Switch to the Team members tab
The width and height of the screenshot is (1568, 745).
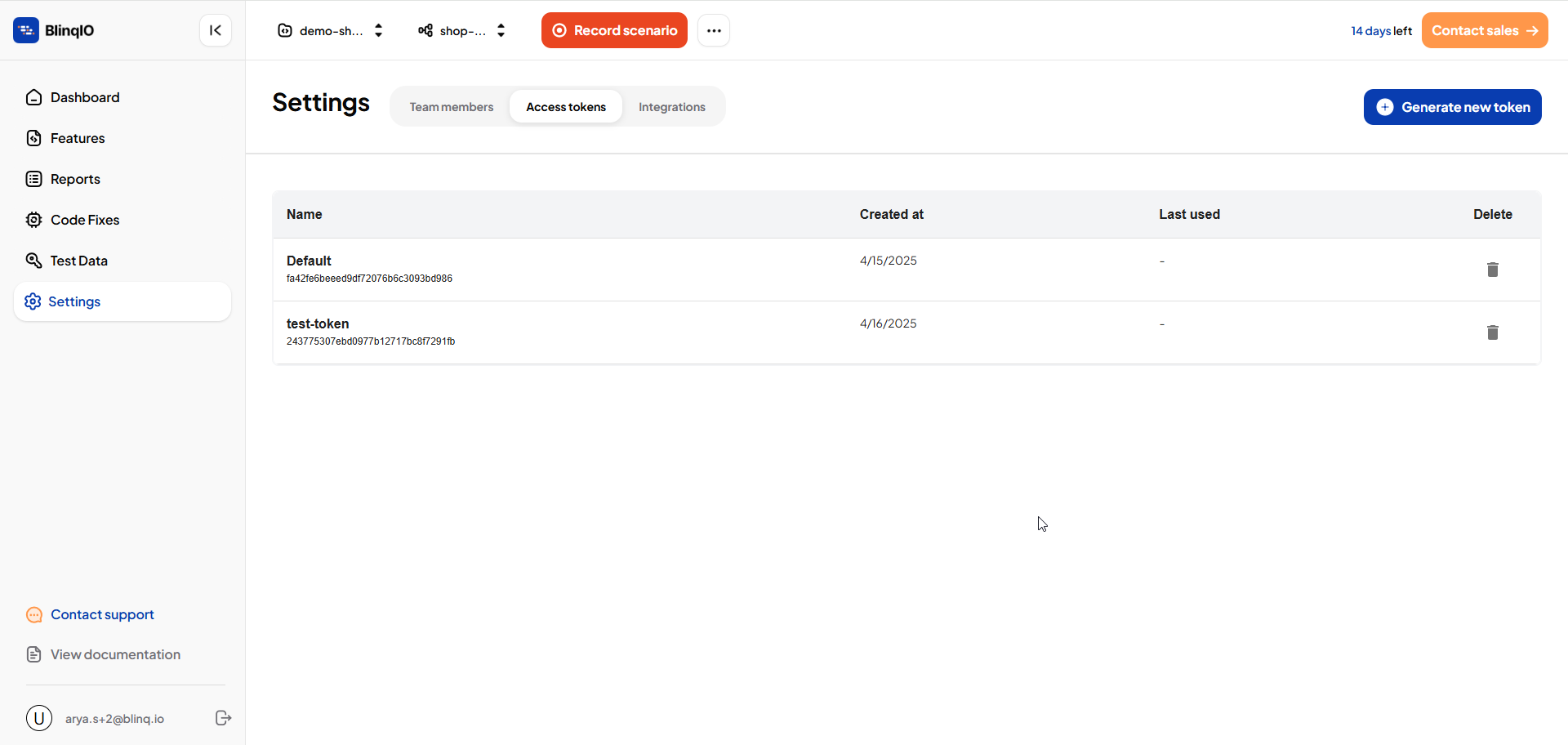(x=452, y=107)
